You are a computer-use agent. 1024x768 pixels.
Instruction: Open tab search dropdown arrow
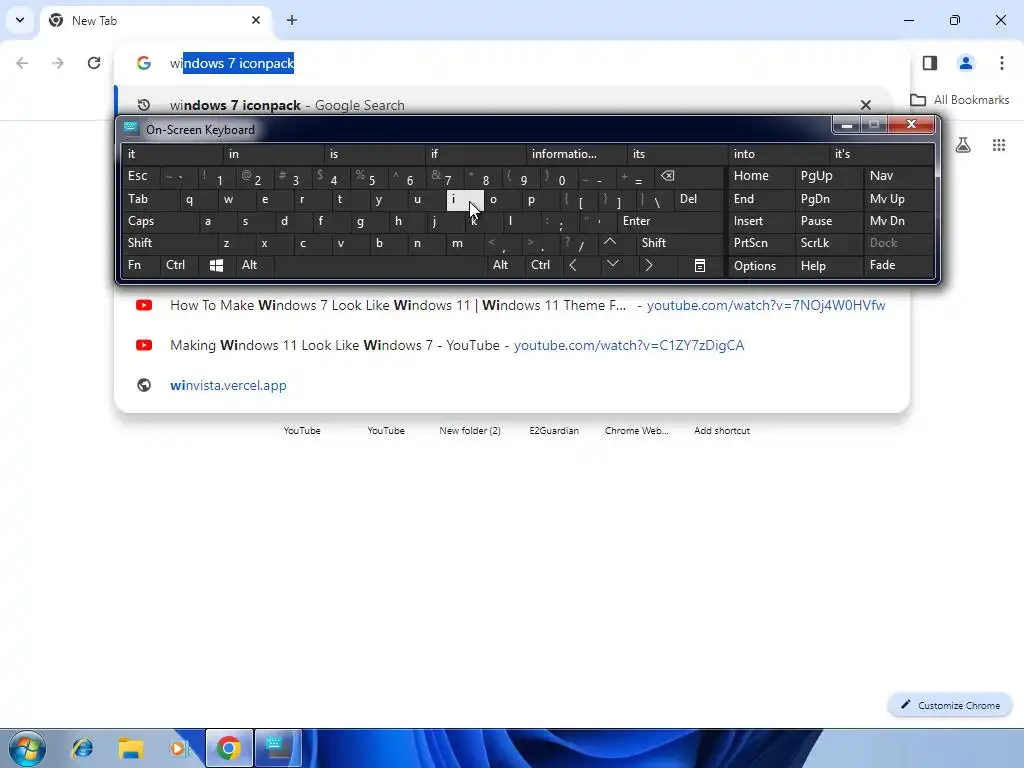[20, 20]
